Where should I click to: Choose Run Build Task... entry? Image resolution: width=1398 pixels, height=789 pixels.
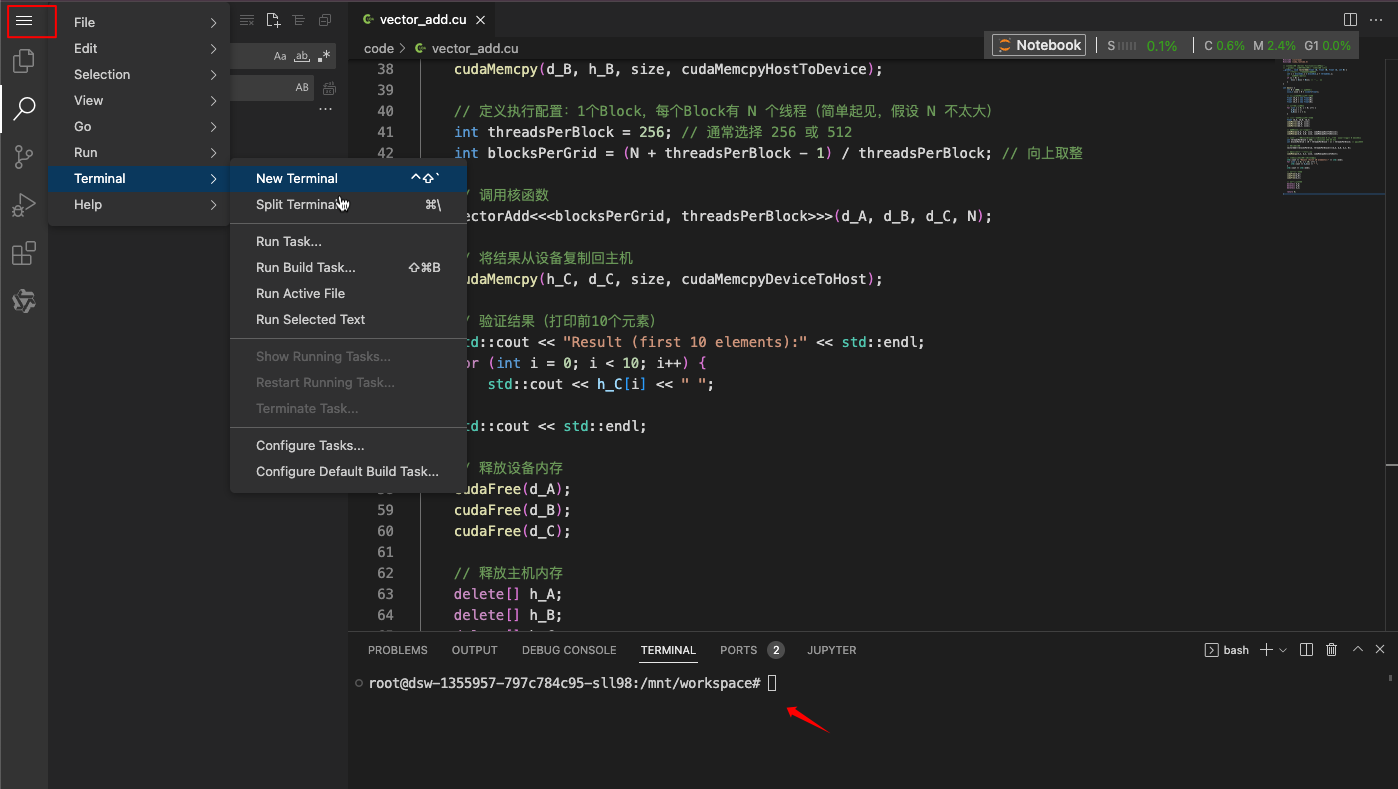(x=348, y=267)
